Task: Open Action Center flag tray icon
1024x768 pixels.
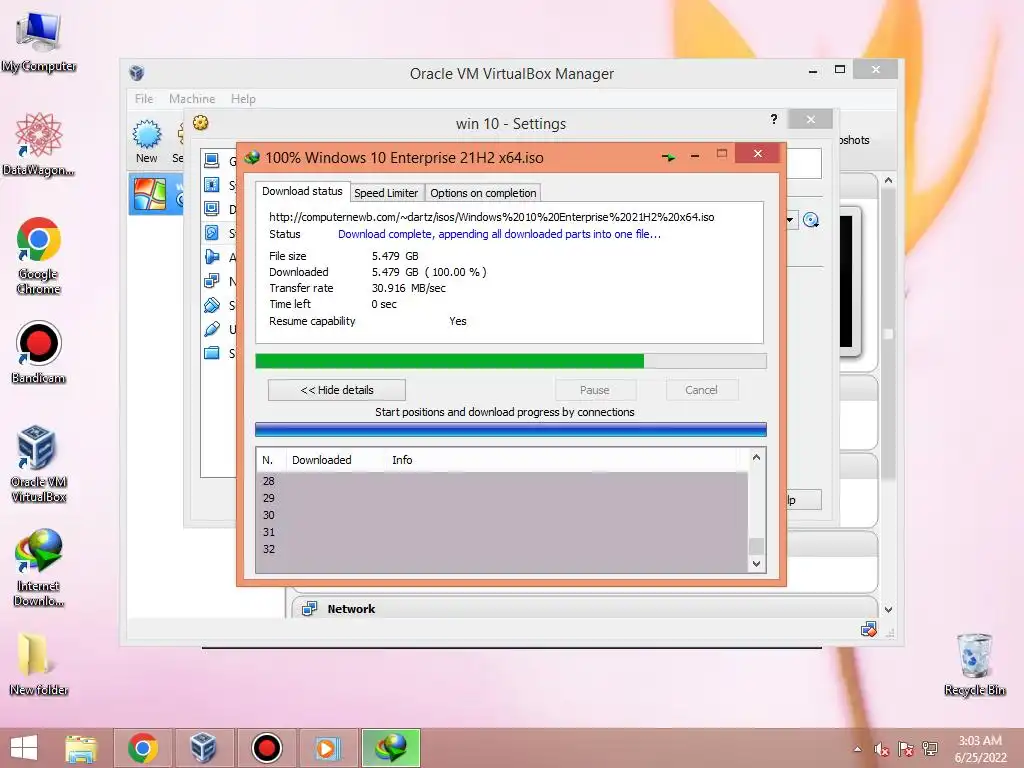Action: click(905, 750)
